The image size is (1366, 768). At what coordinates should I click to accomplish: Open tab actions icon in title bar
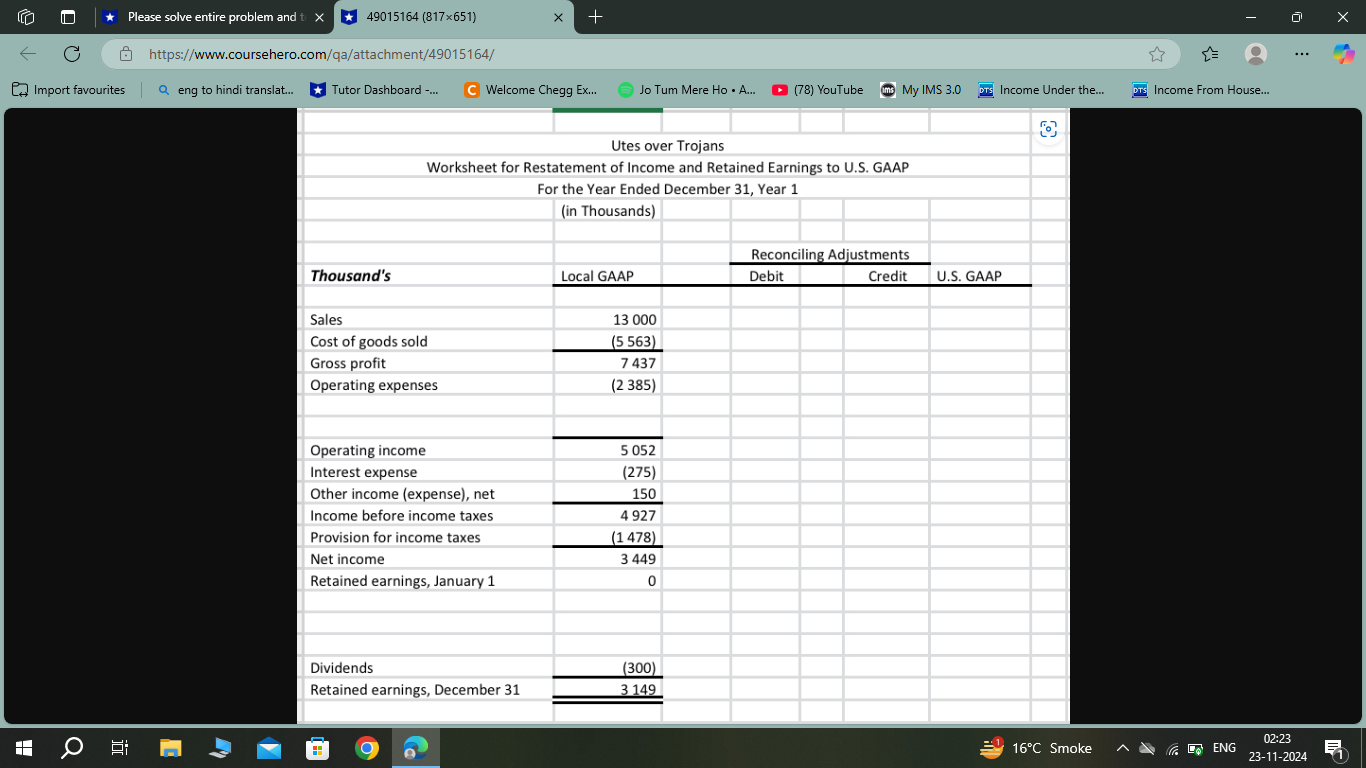click(68, 17)
